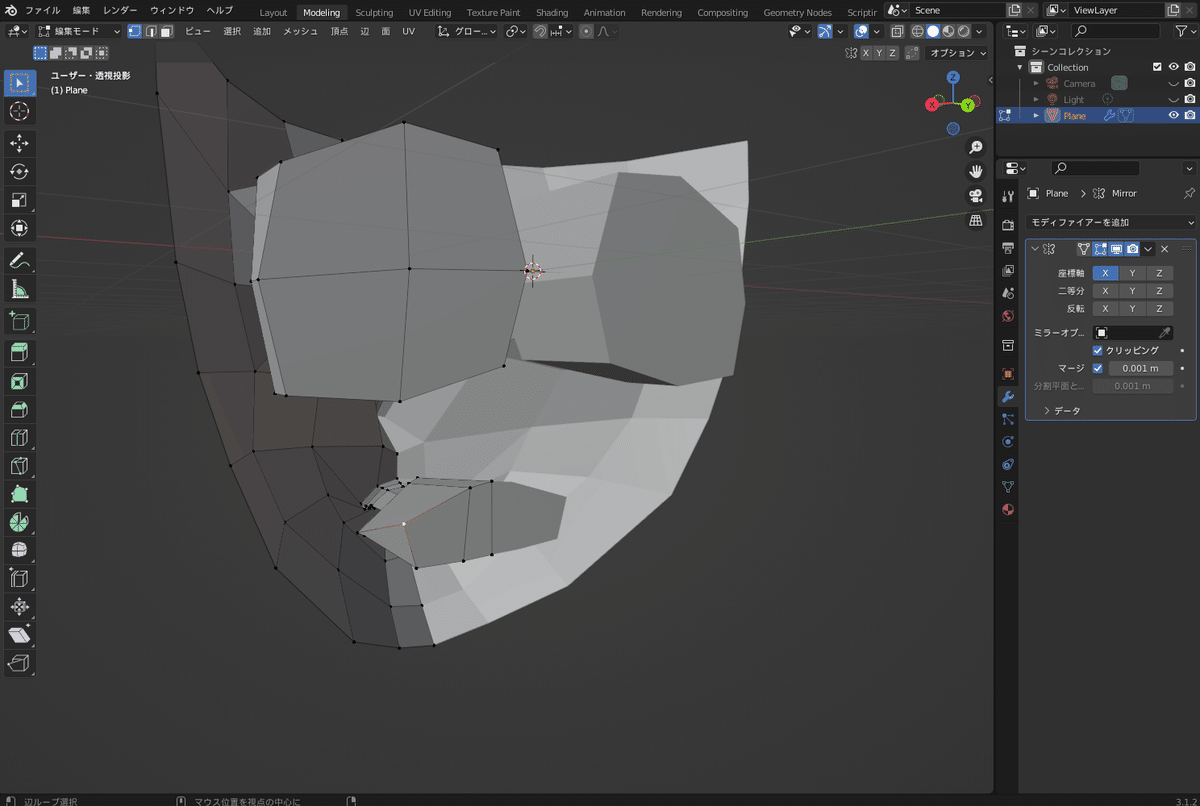Open the メッシュ menu in viewport header
Image resolution: width=1200 pixels, height=806 pixels.
(300, 31)
